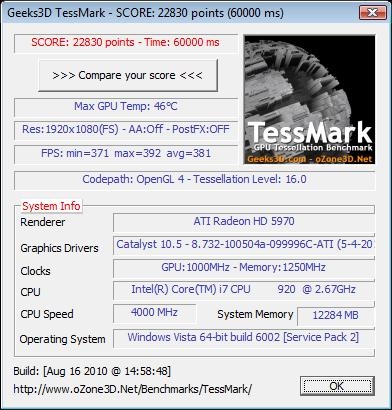
Task: Select the SCORE 22830 points result field
Action: tap(126, 43)
